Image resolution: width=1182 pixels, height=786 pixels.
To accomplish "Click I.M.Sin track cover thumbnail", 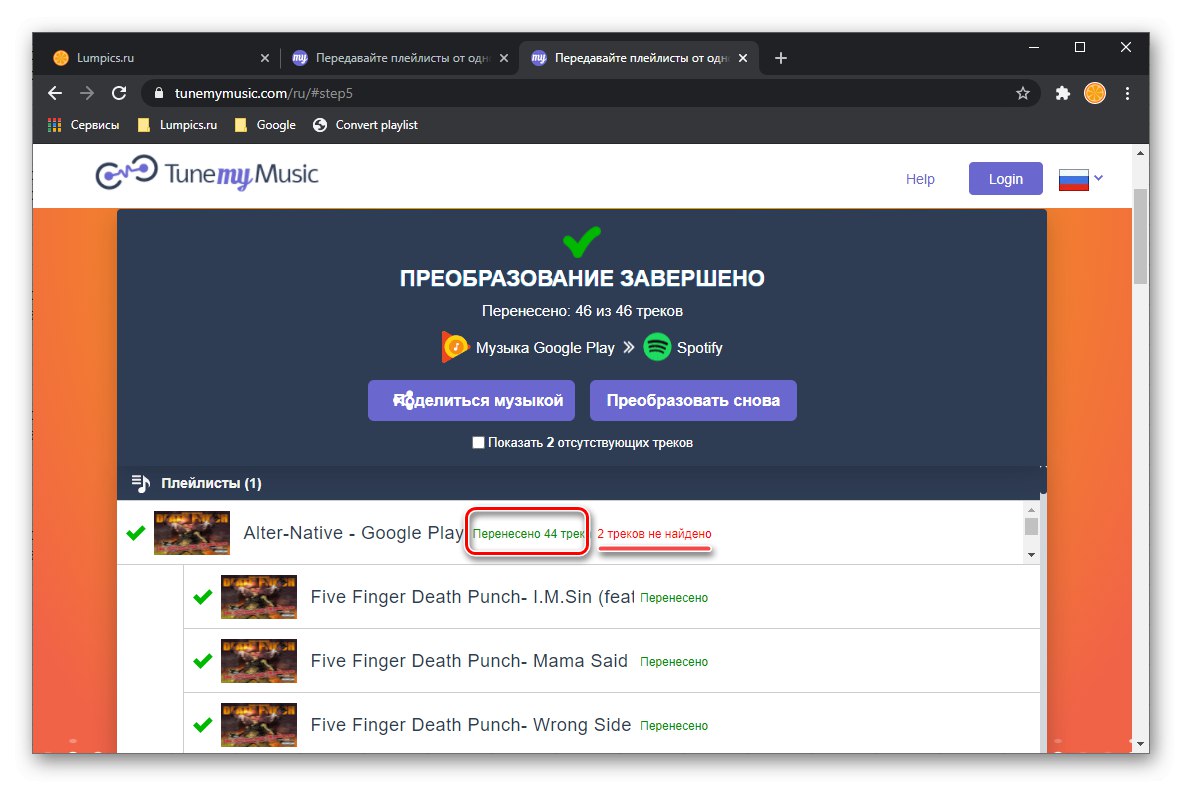I will 259,597.
